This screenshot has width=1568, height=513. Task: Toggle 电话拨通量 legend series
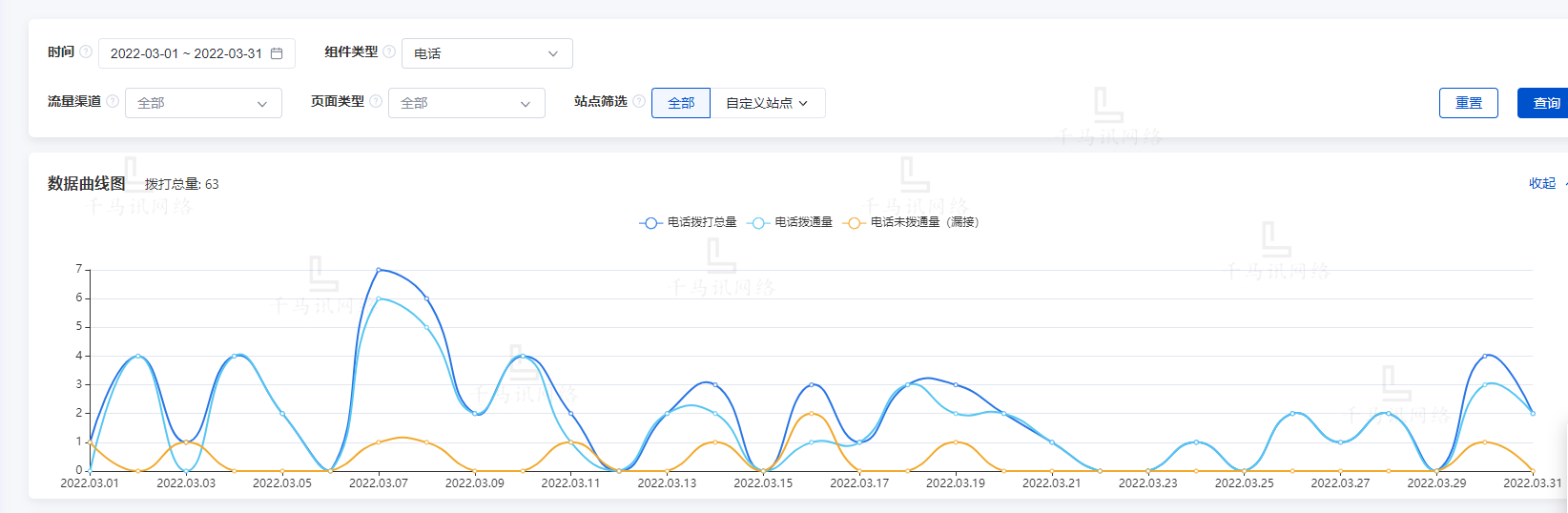[792, 222]
